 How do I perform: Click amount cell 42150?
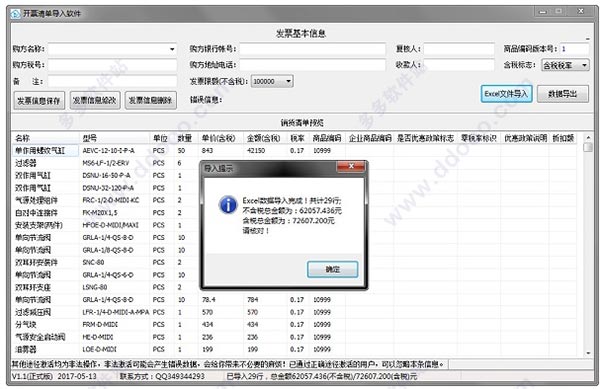(x=265, y=151)
